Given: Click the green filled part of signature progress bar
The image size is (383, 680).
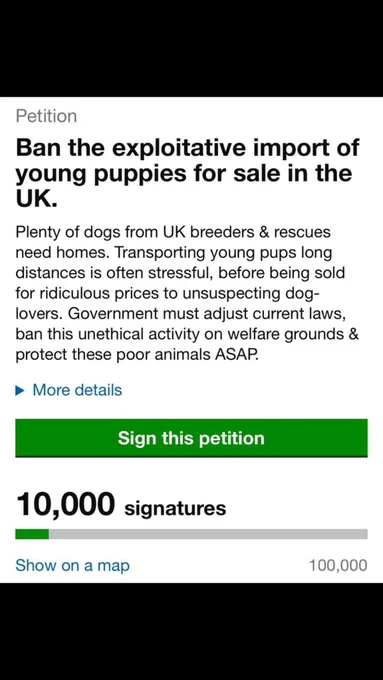Looking at the screenshot, I should point(32,534).
